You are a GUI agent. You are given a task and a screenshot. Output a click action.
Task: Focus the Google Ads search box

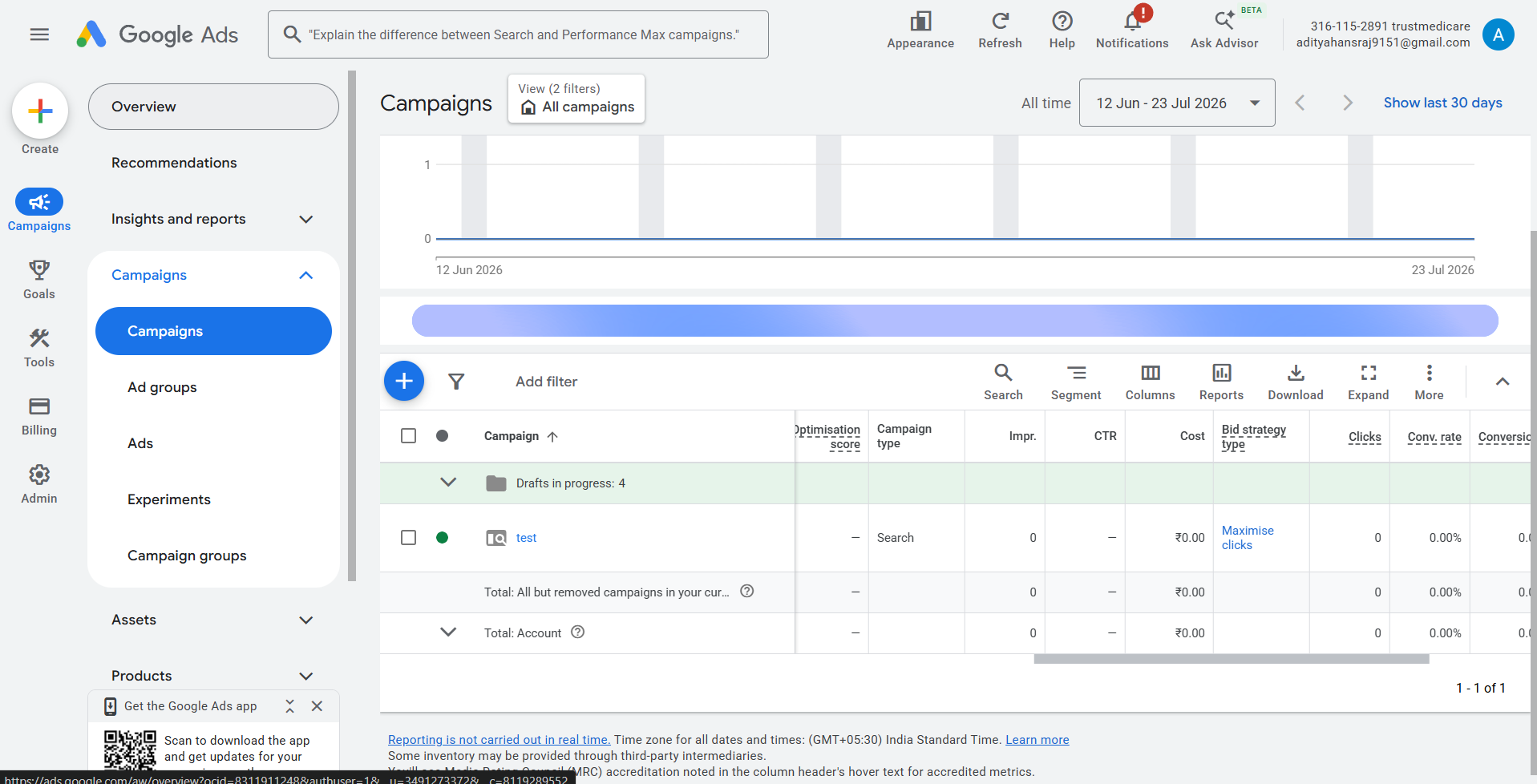pos(518,34)
